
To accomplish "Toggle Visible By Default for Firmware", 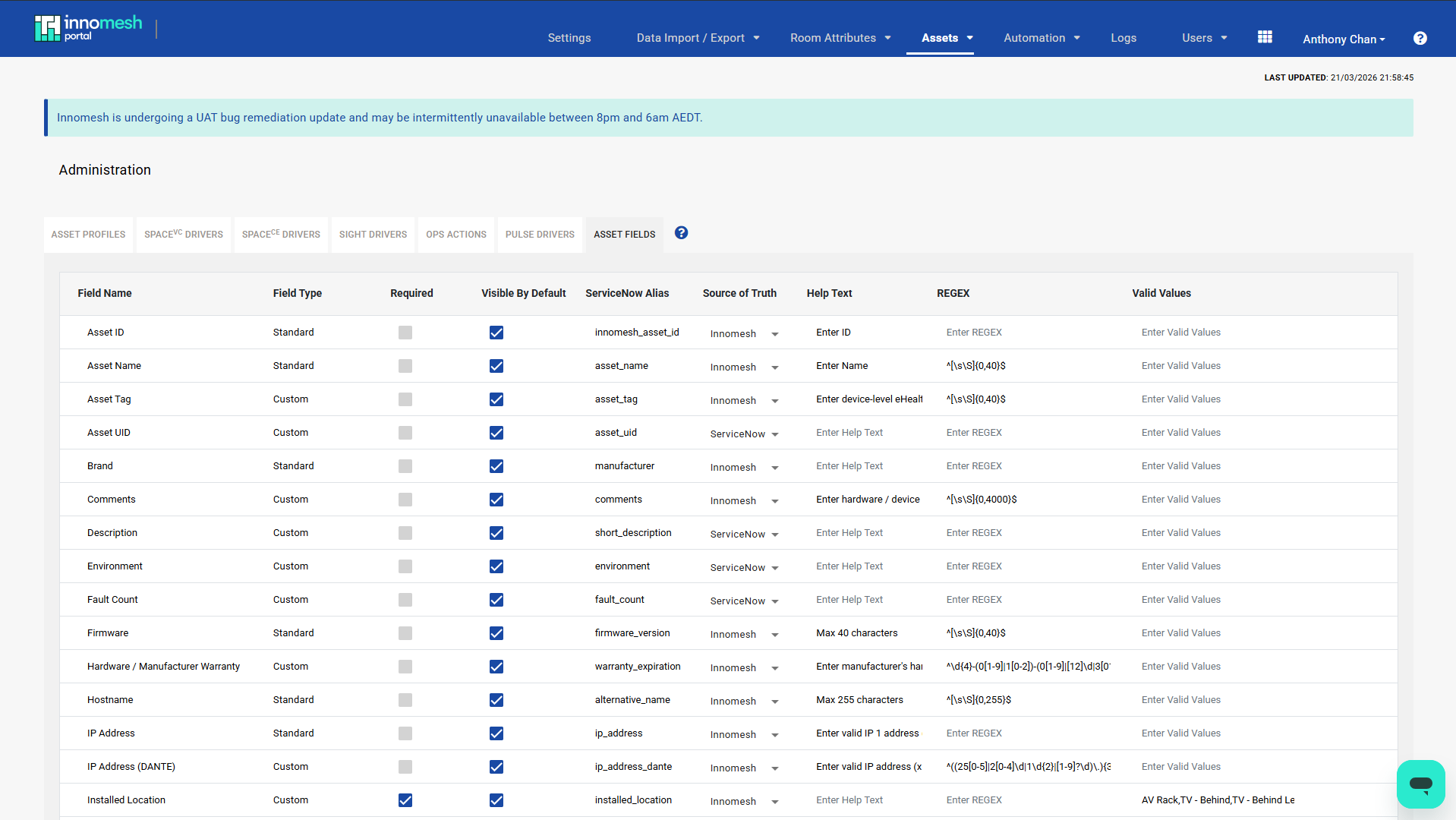I will pos(496,633).
